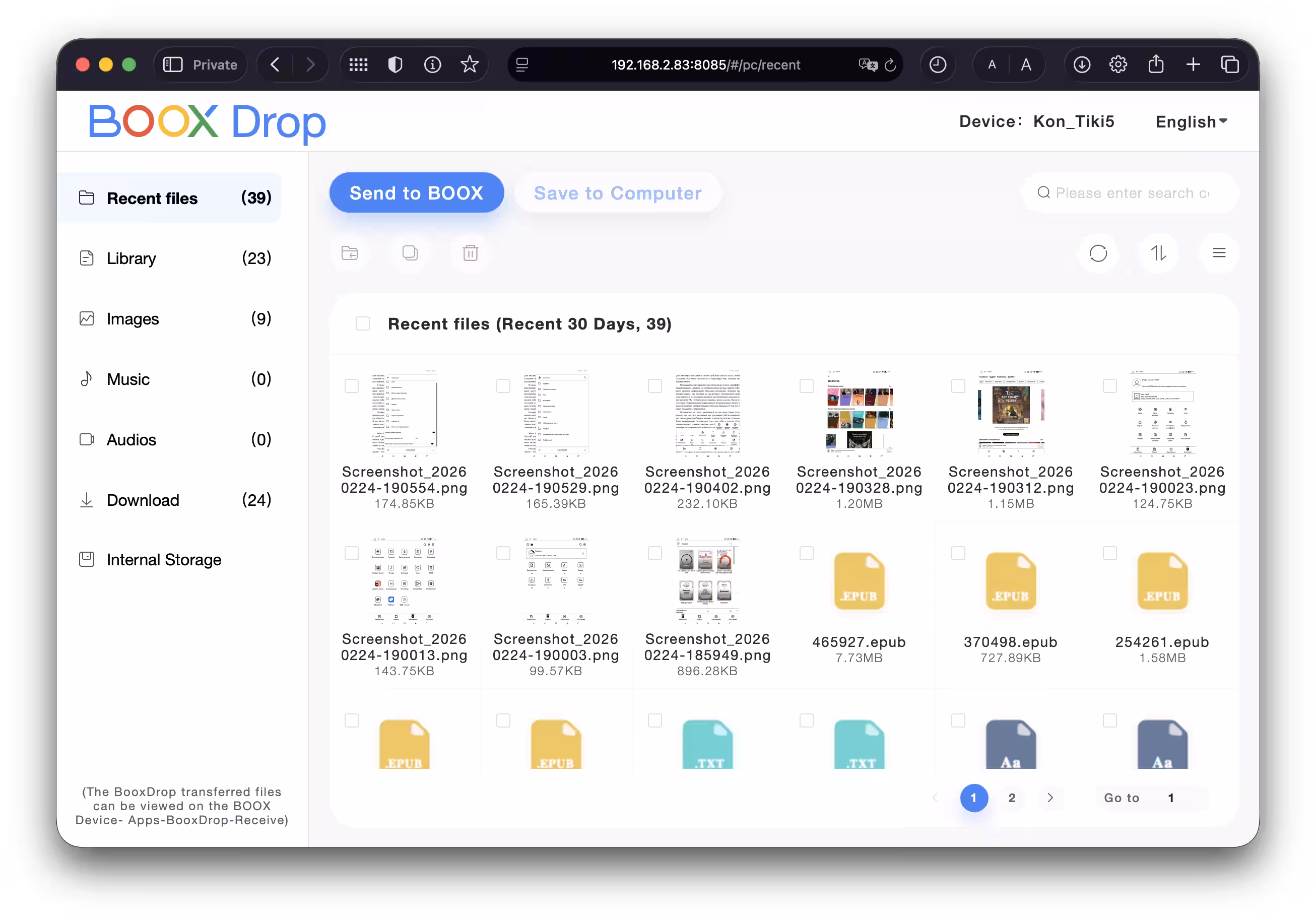
Task: Open Safari sidebar toggle dropdown
Action: click(x=172, y=65)
